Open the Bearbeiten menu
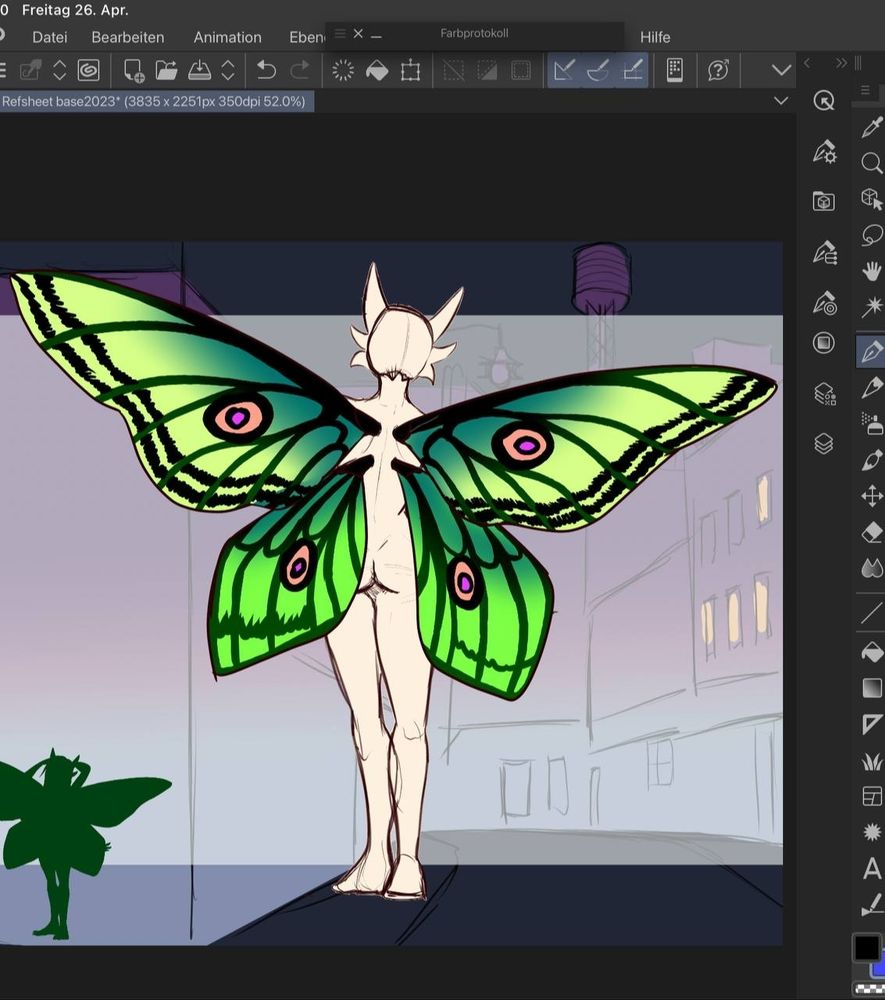The width and height of the screenshot is (885, 1000). (x=128, y=37)
